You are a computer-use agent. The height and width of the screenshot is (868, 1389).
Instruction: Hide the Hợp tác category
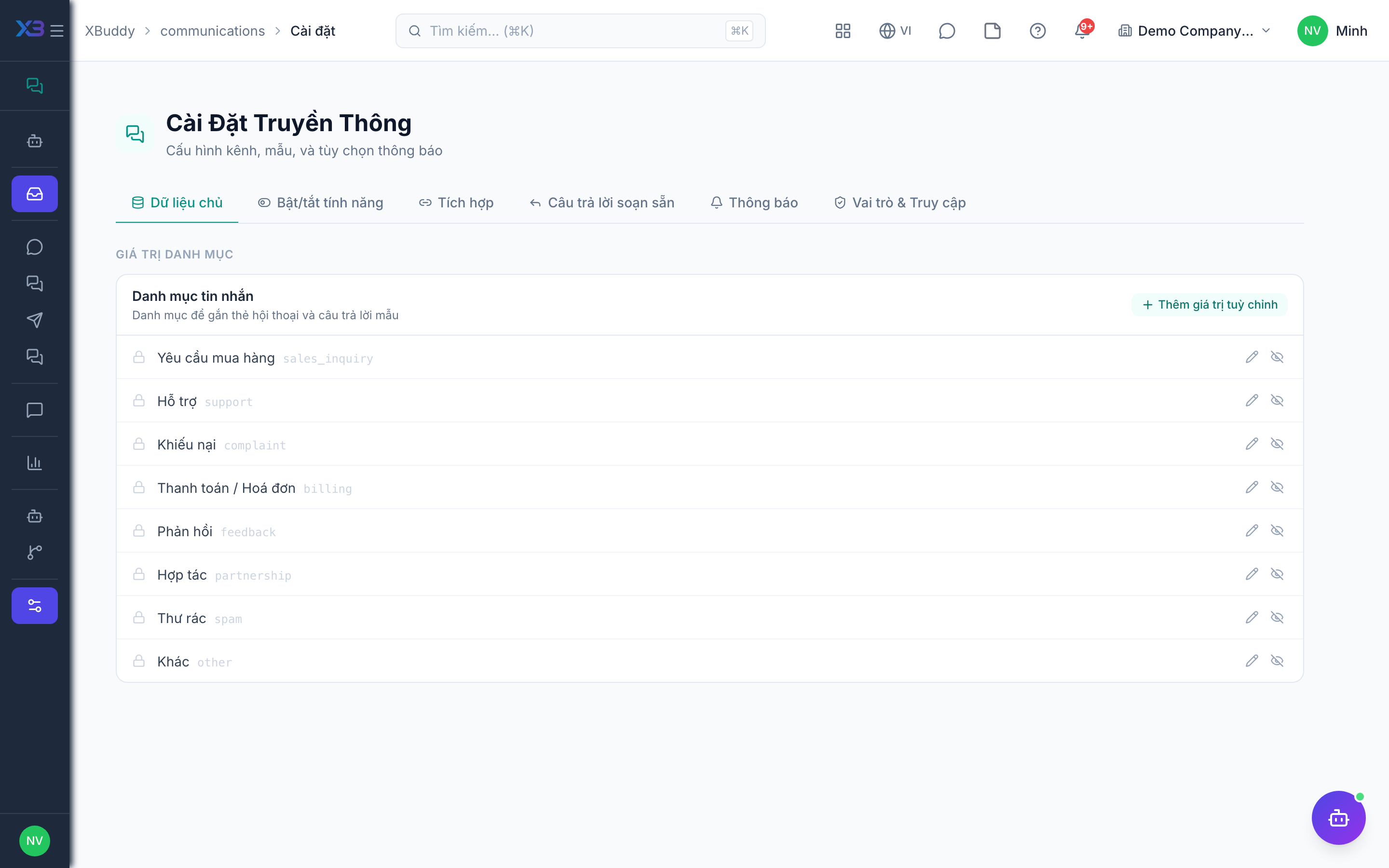(x=1277, y=574)
